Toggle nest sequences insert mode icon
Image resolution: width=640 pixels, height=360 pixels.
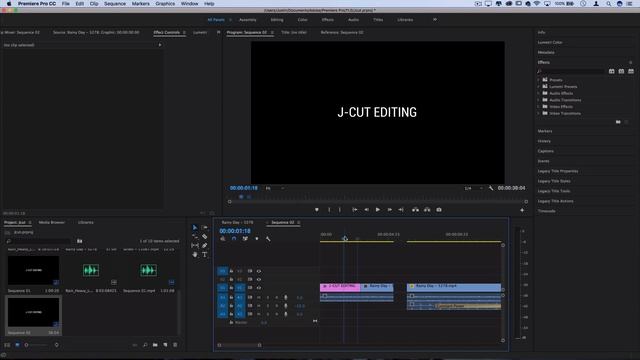pyautogui.click(x=223, y=239)
